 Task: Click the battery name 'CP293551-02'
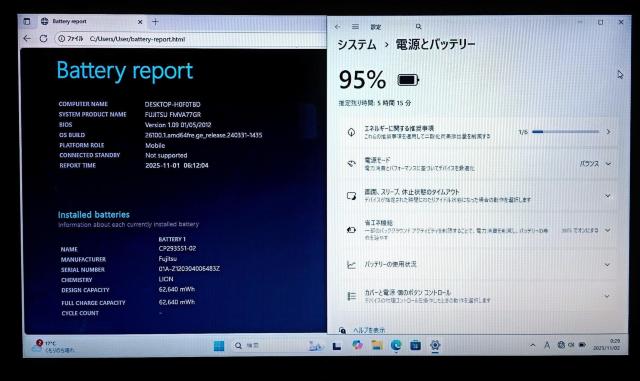[x=177, y=249]
